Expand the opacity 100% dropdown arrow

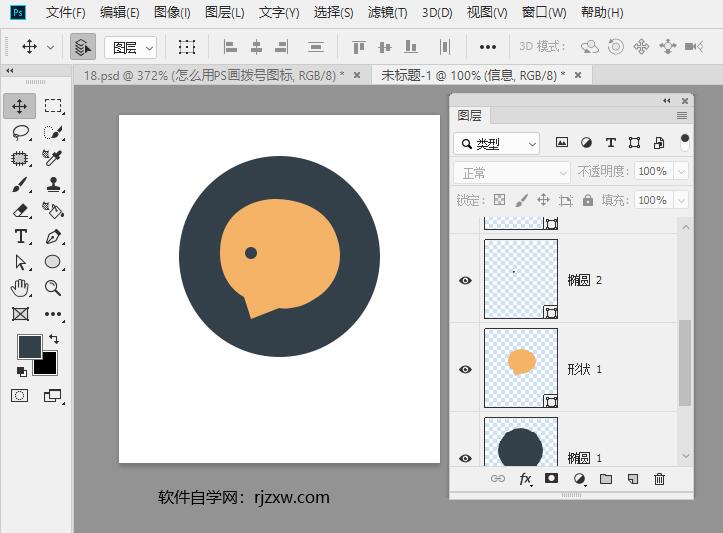682,172
